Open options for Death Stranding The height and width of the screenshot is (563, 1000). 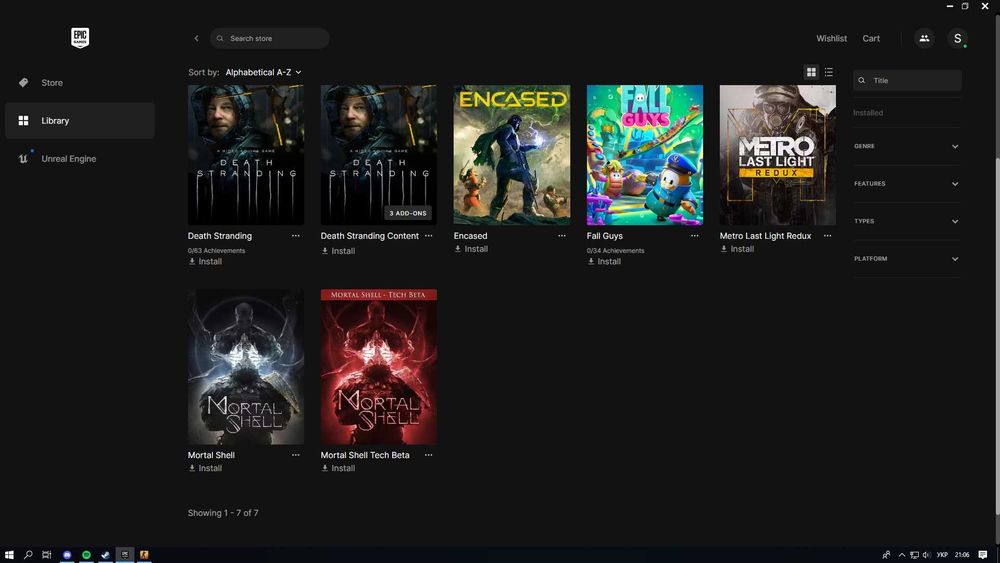tap(296, 236)
